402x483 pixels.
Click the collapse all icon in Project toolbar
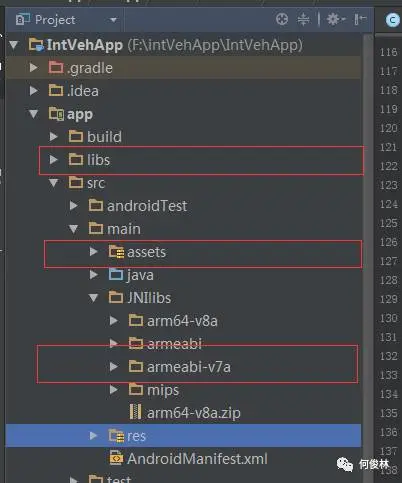pos(303,19)
